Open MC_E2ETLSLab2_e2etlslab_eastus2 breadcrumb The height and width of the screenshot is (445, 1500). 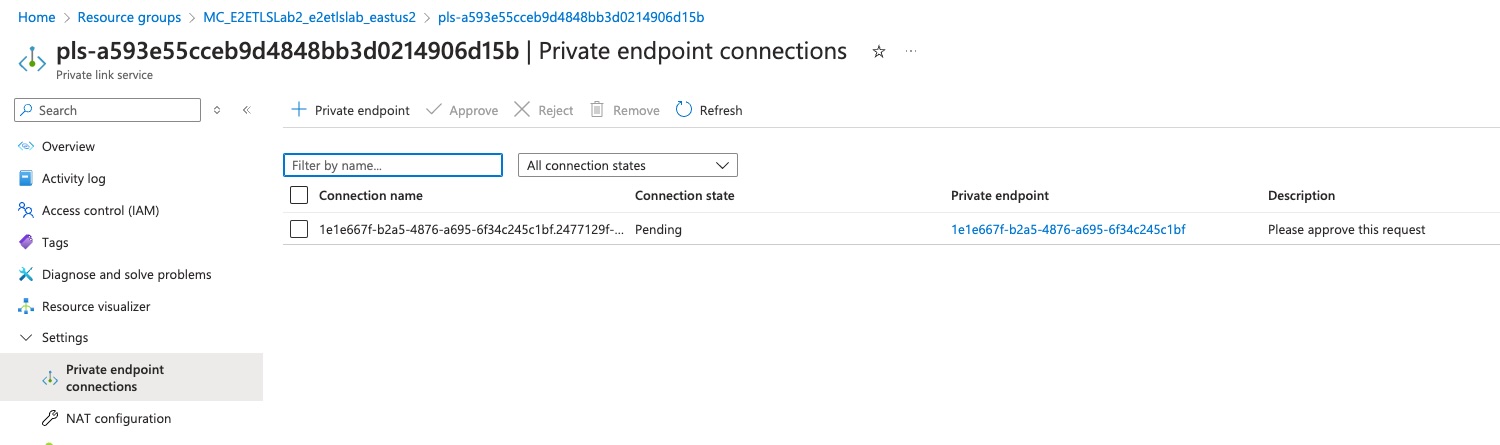(309, 18)
